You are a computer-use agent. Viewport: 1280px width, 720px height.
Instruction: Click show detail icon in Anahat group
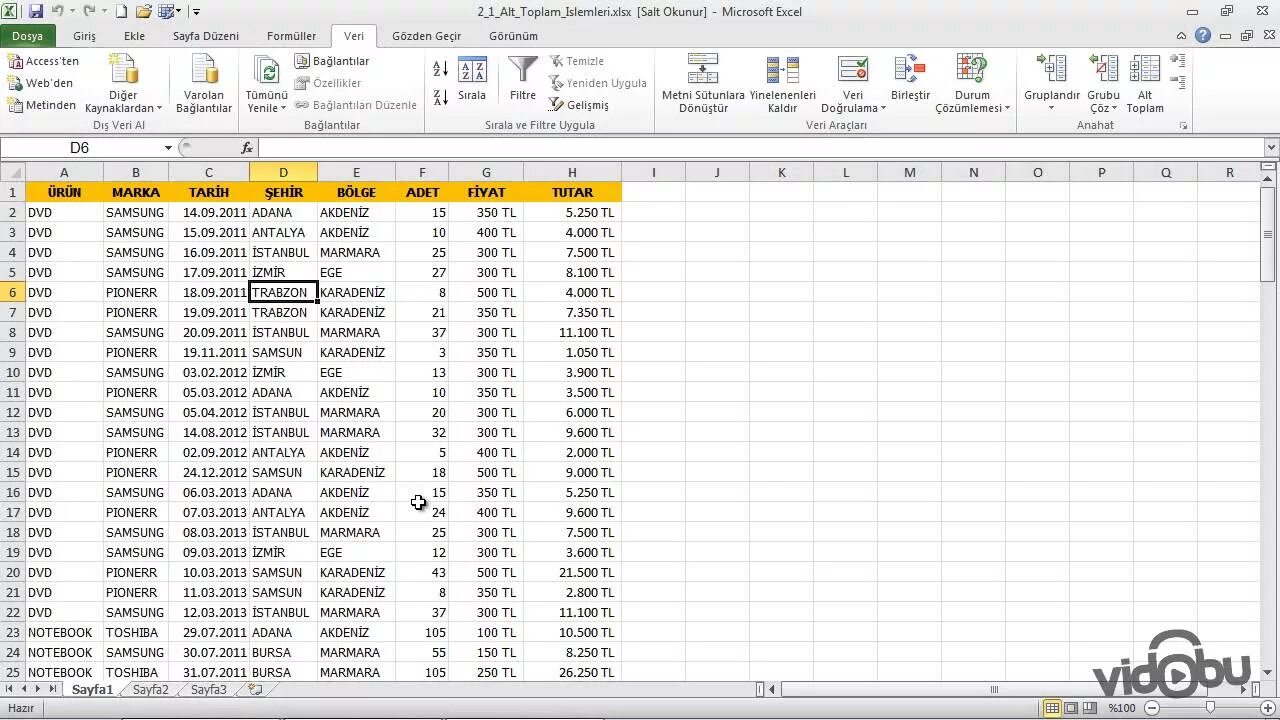[x=1178, y=61]
